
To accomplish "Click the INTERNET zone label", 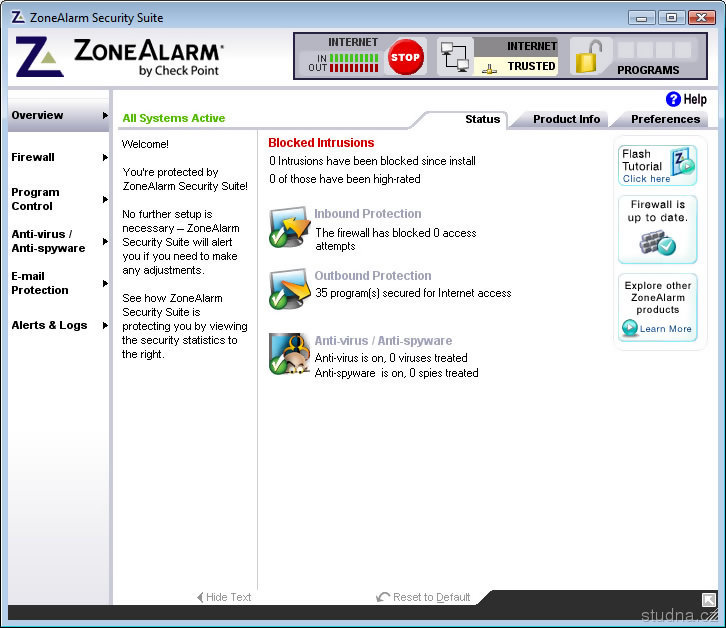I will [532, 46].
